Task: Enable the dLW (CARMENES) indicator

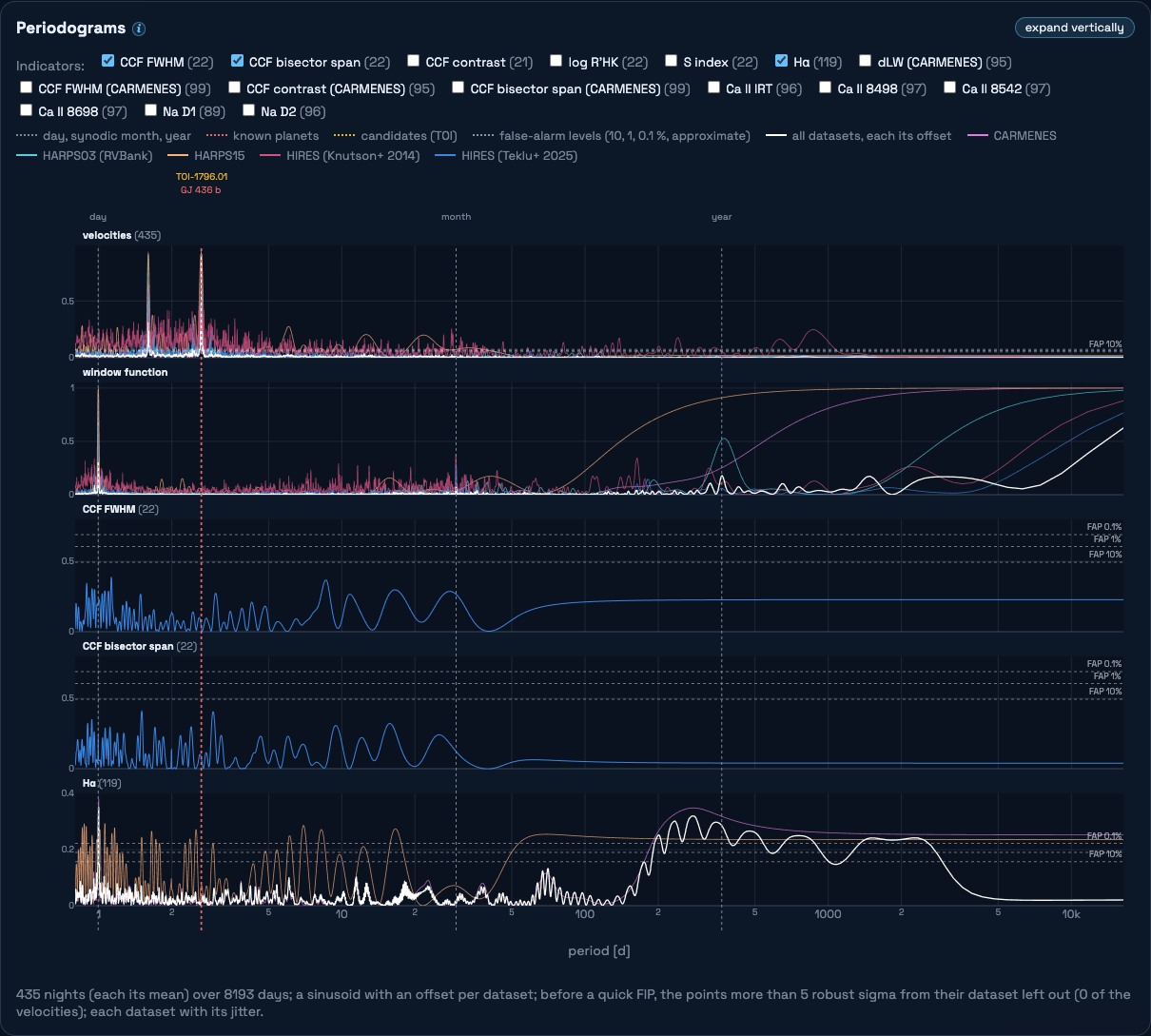Action: 866,61
